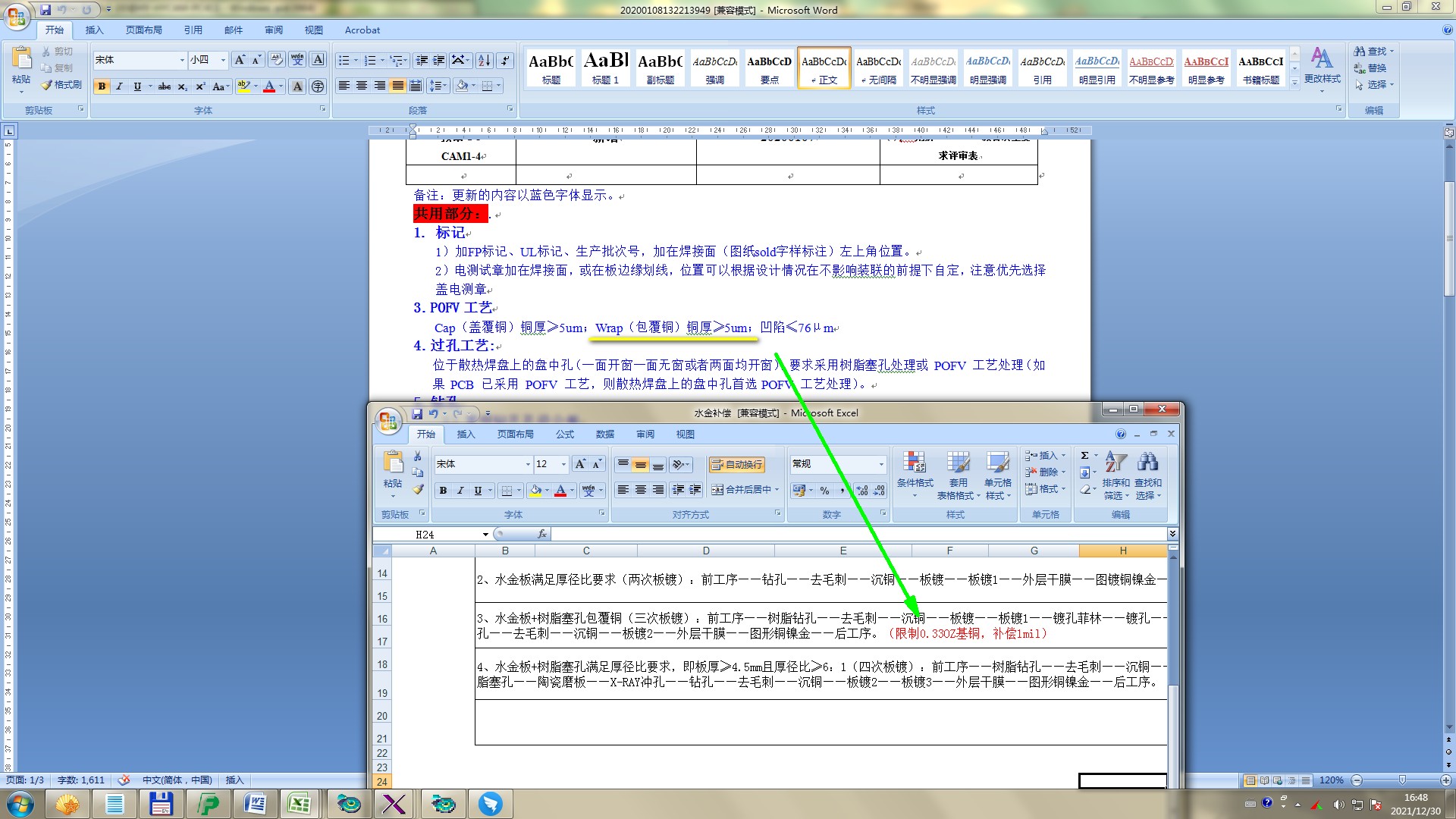Toggle justify alignment in Word ribbon
Viewport: 1456px width, 819px height.
click(397, 86)
